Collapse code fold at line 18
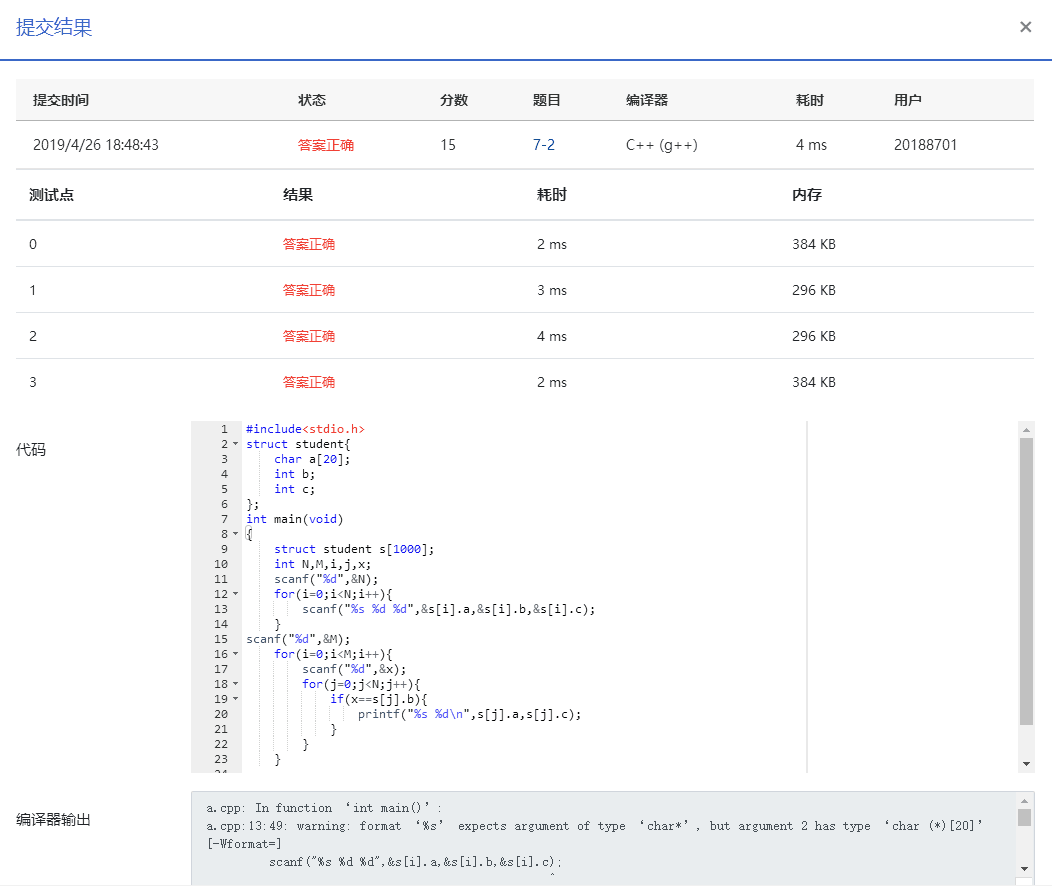The height and width of the screenshot is (886, 1052). coord(235,684)
